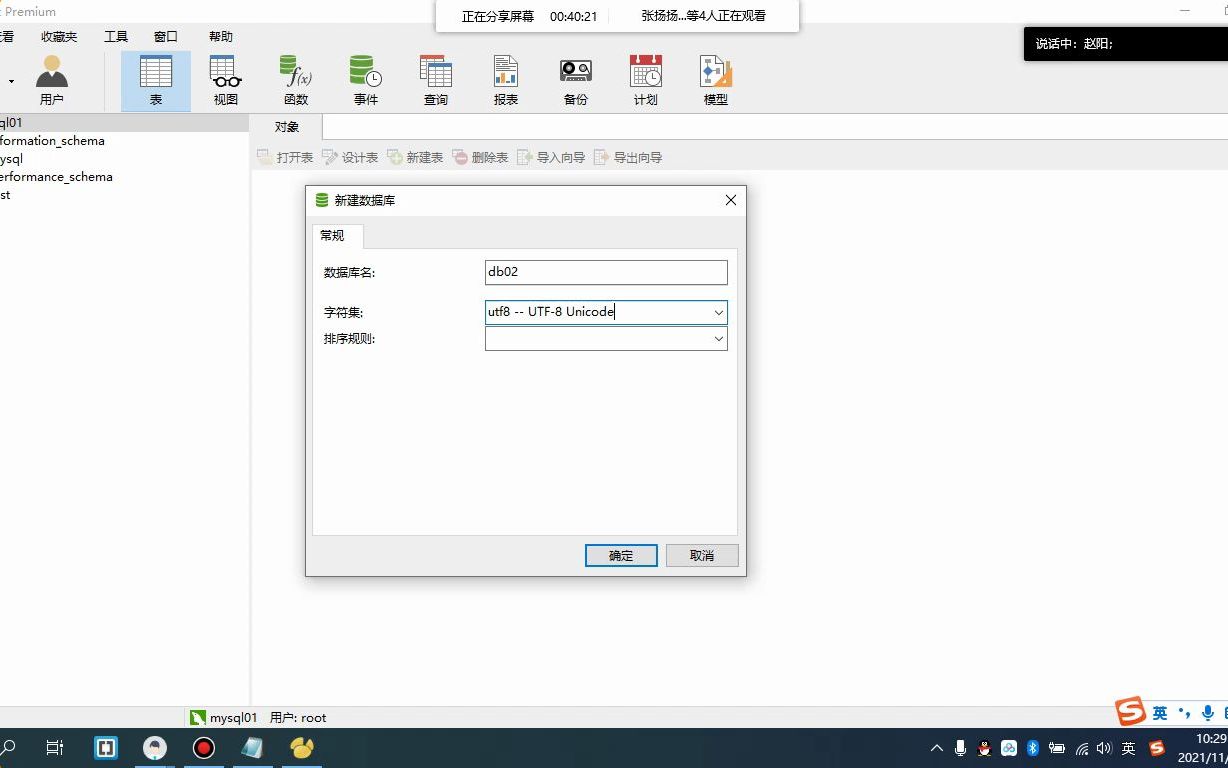Focus the 数据库名 field containing db02
This screenshot has height=768, width=1228.
606,272
